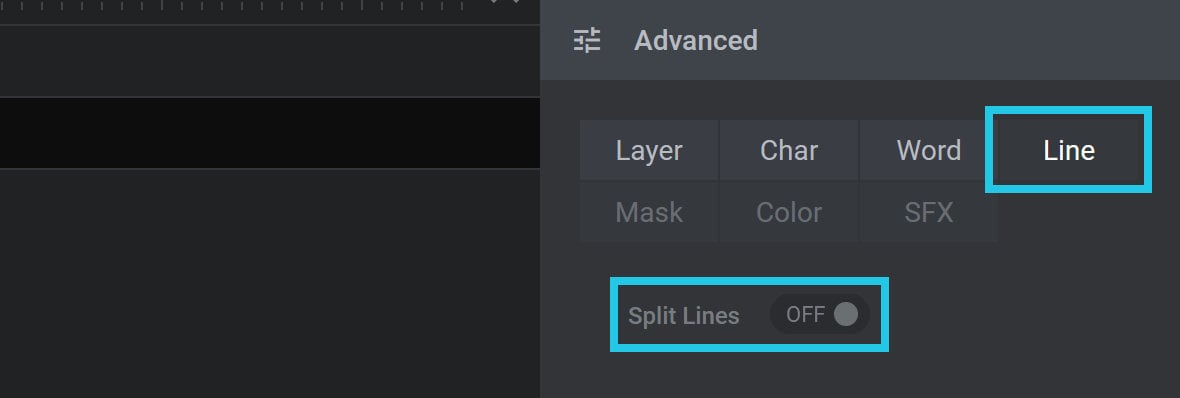Click the gray Split Lines toggle knob
1180x398 pixels.
(x=846, y=314)
